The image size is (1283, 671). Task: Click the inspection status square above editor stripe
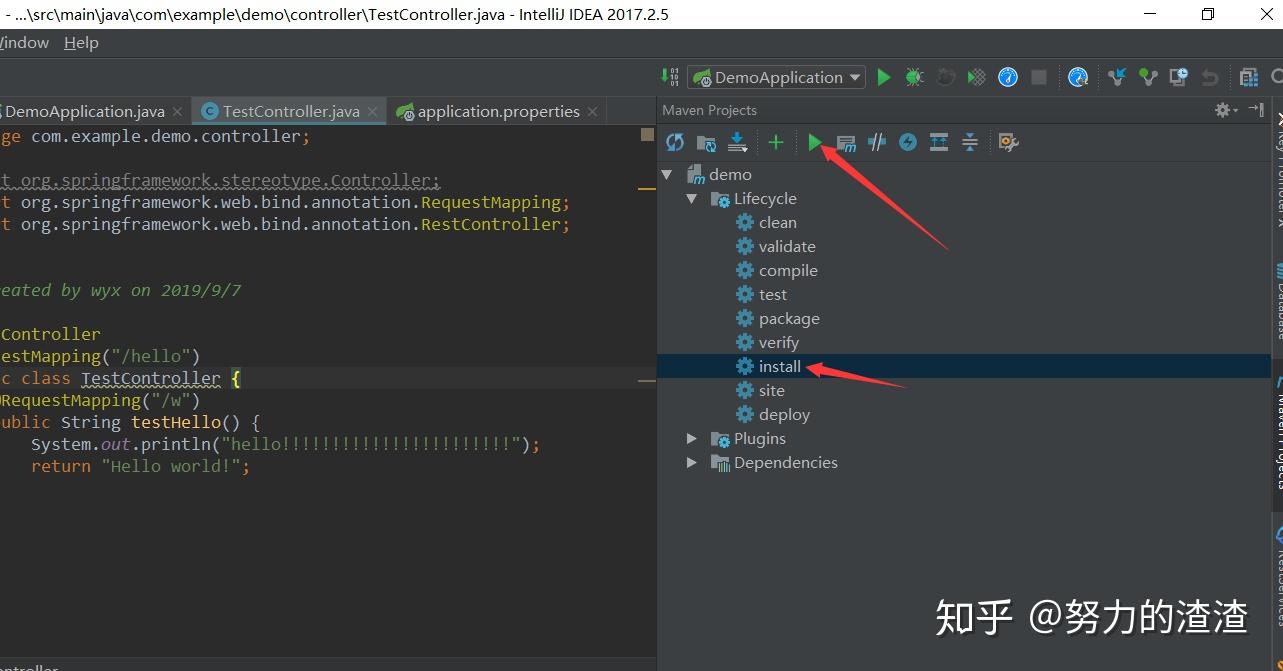647,134
